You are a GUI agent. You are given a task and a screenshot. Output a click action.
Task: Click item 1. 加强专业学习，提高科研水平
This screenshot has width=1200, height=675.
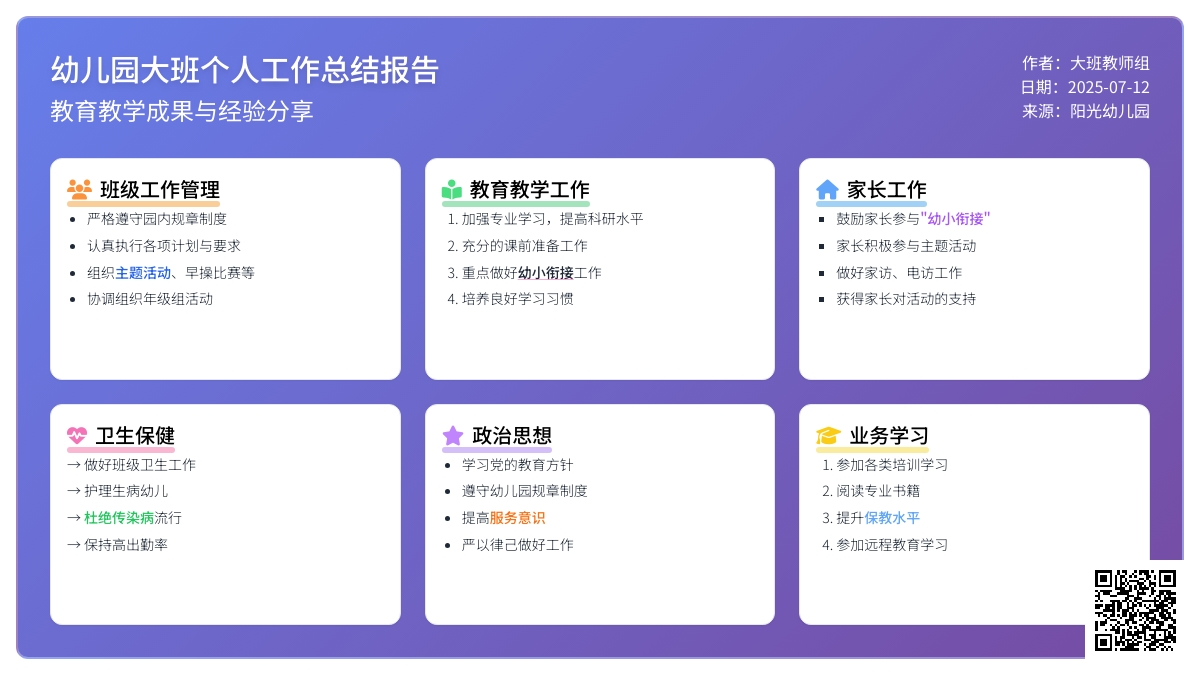(545, 218)
